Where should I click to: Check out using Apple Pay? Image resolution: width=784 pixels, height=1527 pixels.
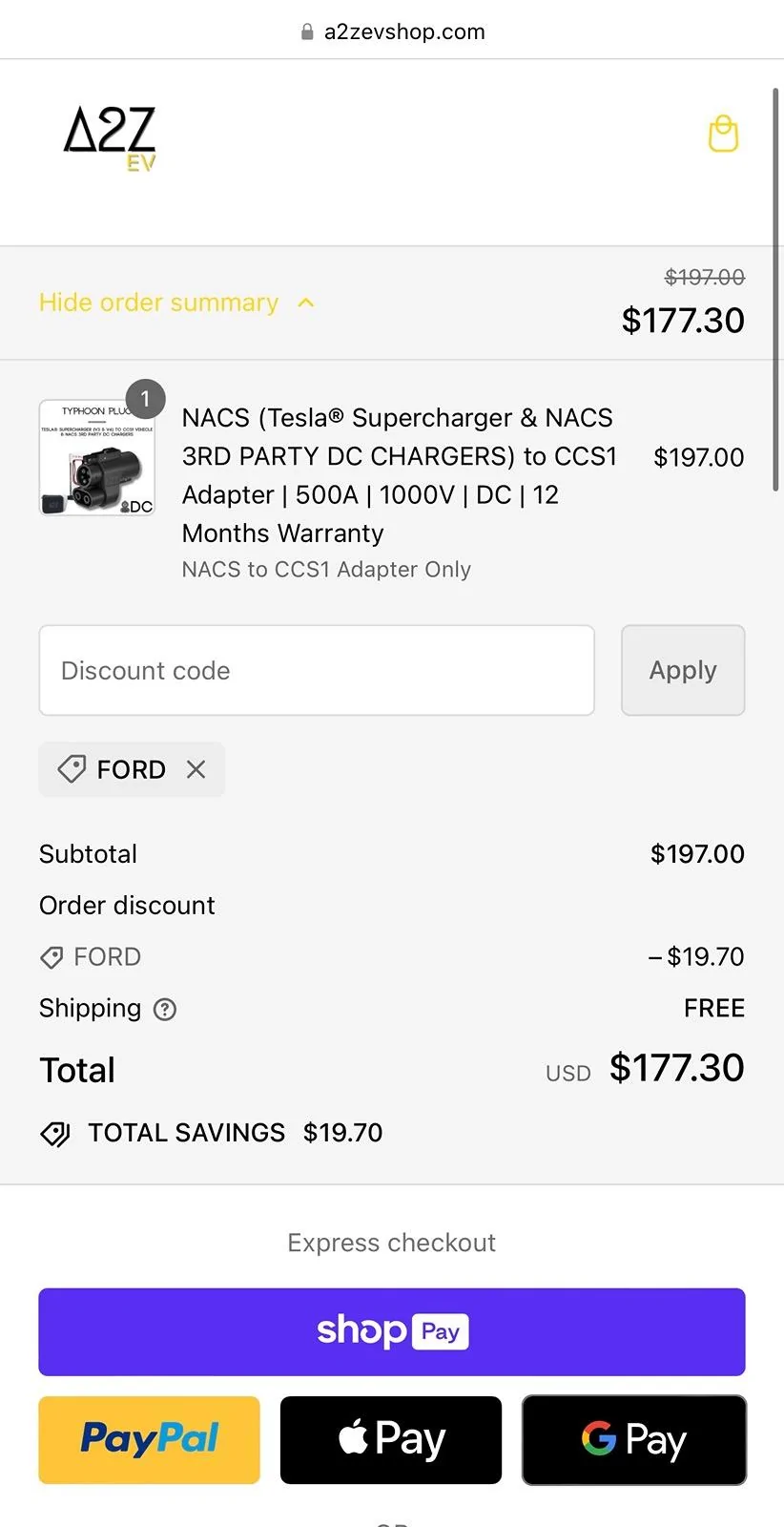[x=391, y=1439]
